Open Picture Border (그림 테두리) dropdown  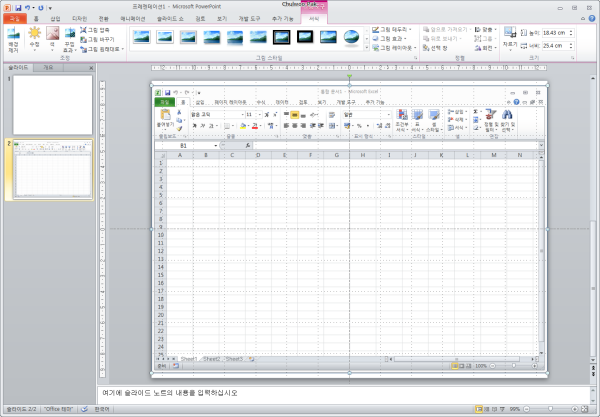392,29
